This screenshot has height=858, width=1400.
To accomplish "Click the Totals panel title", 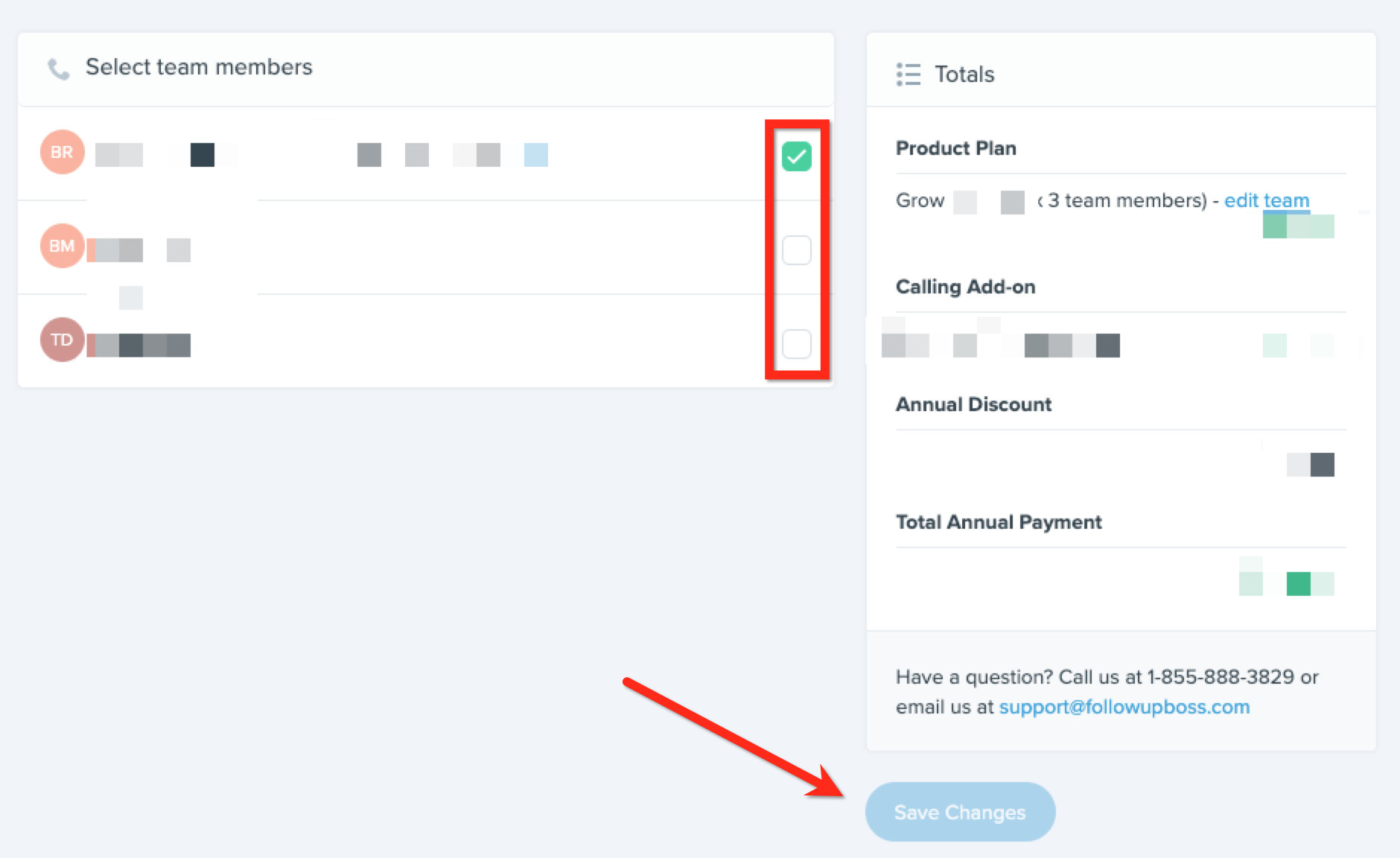I will 964,74.
